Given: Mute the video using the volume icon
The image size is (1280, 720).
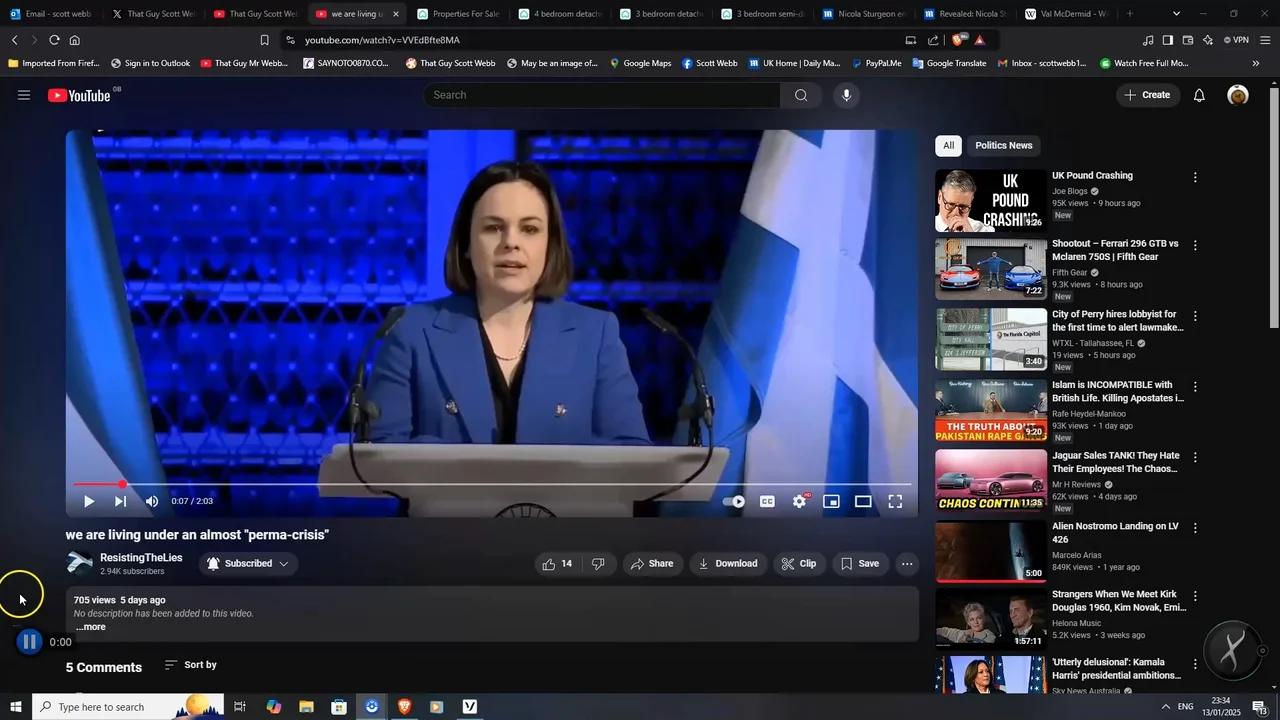Looking at the screenshot, I should (152, 502).
